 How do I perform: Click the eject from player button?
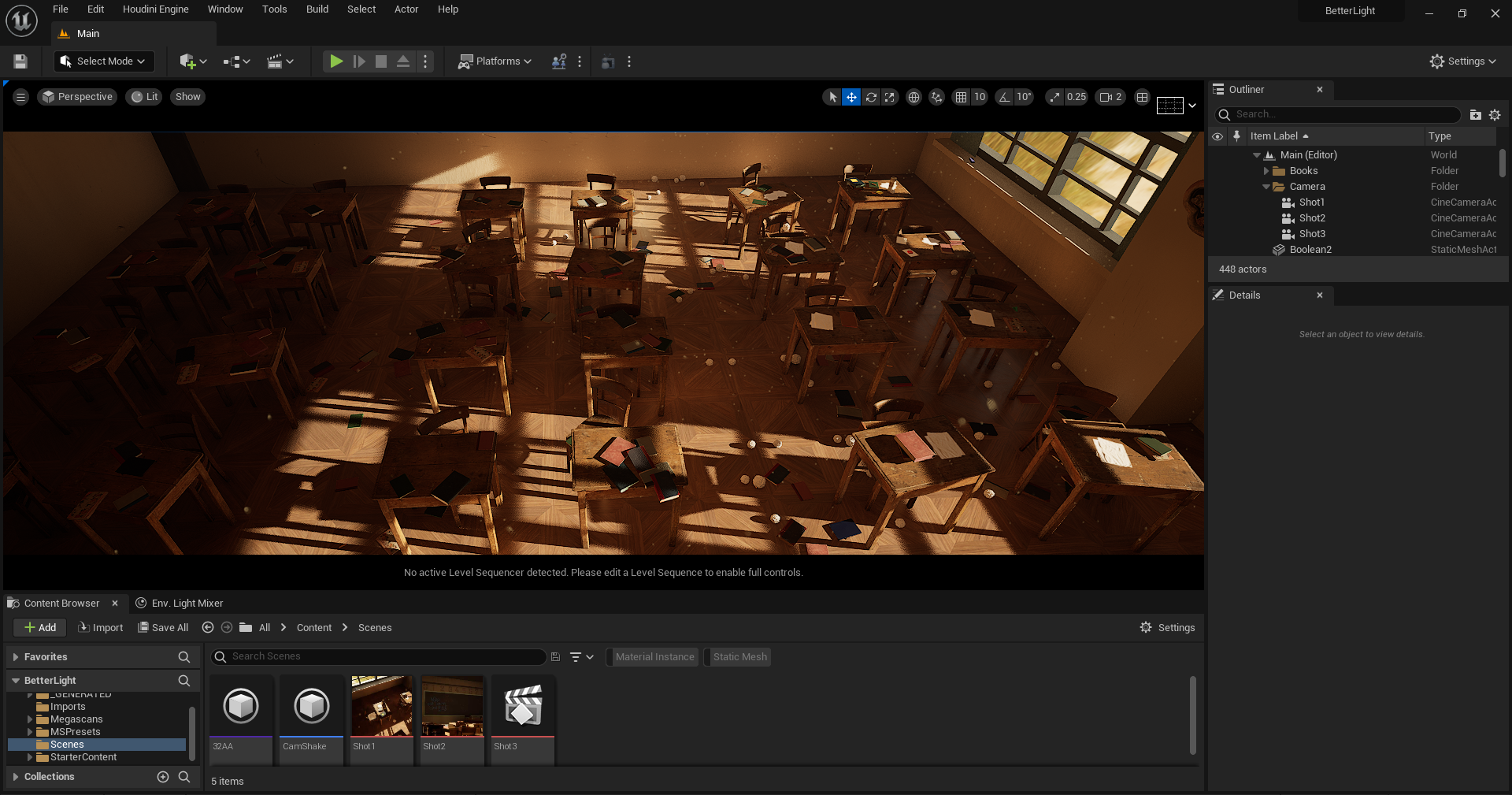(403, 61)
